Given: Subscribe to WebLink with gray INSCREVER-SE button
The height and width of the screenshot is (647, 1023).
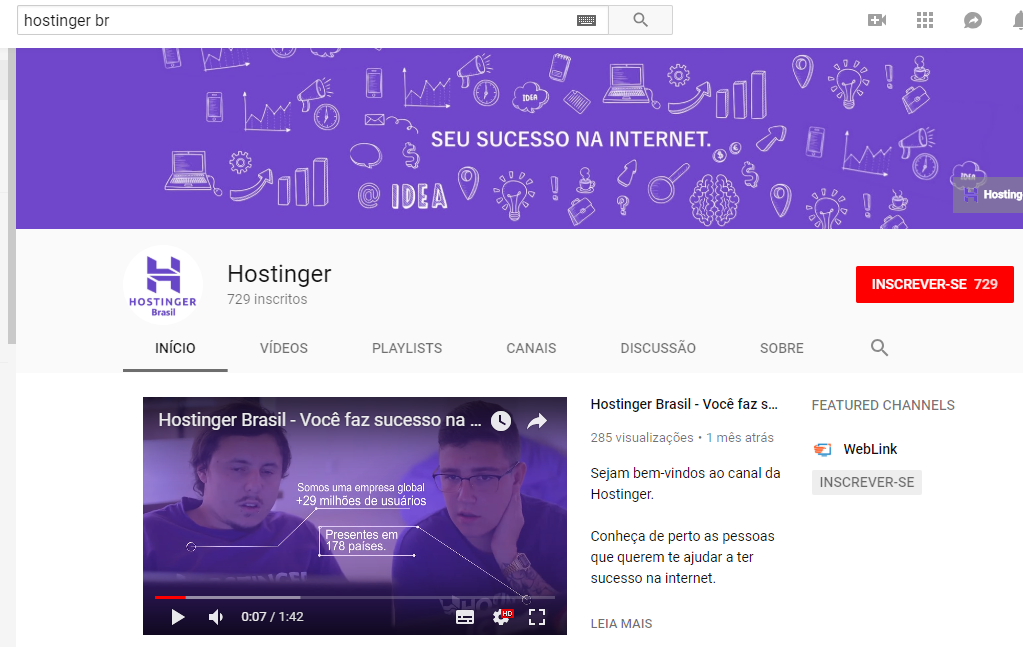Looking at the screenshot, I should [866, 483].
